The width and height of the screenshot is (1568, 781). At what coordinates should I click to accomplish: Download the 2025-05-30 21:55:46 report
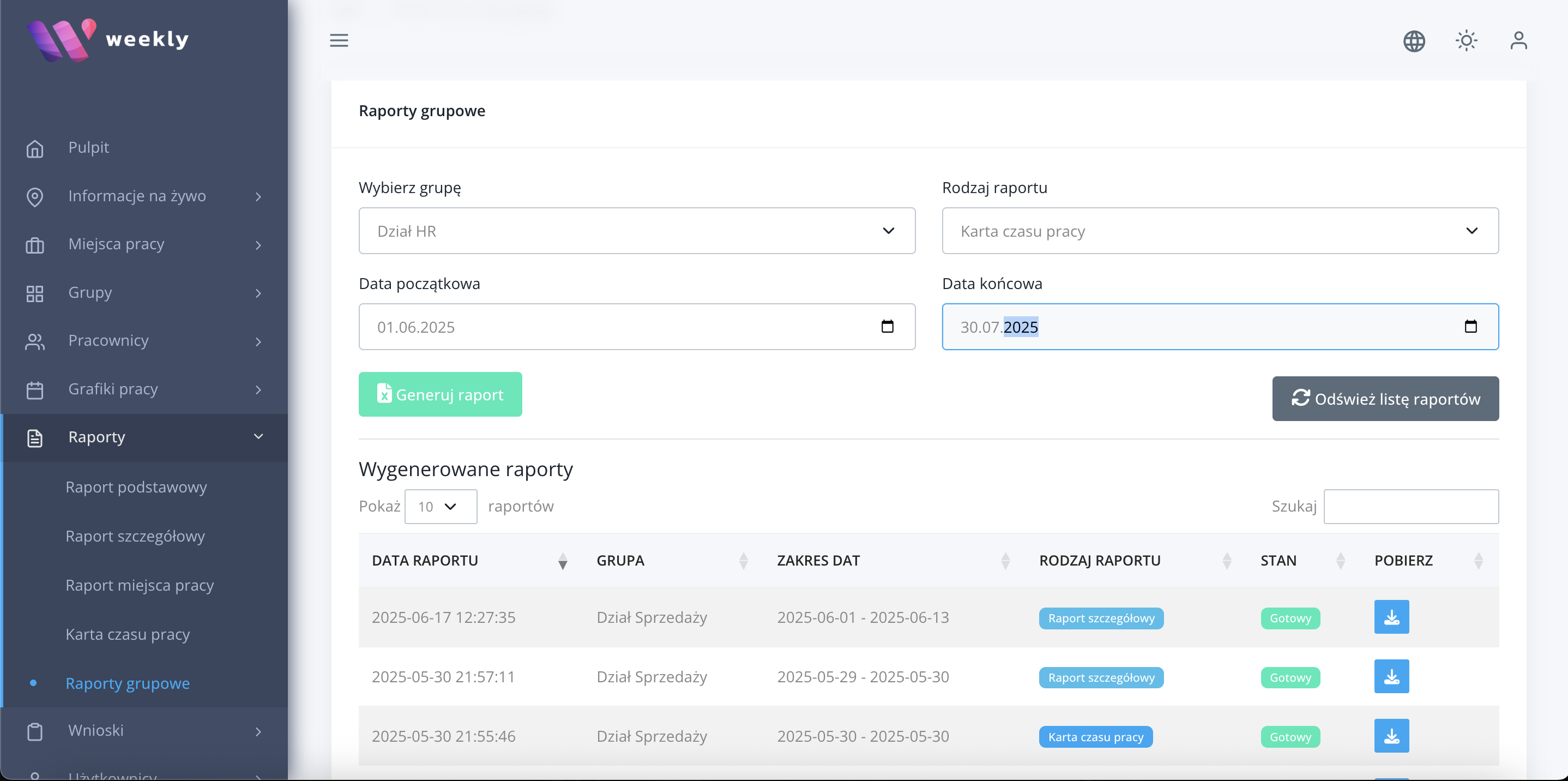click(1391, 735)
